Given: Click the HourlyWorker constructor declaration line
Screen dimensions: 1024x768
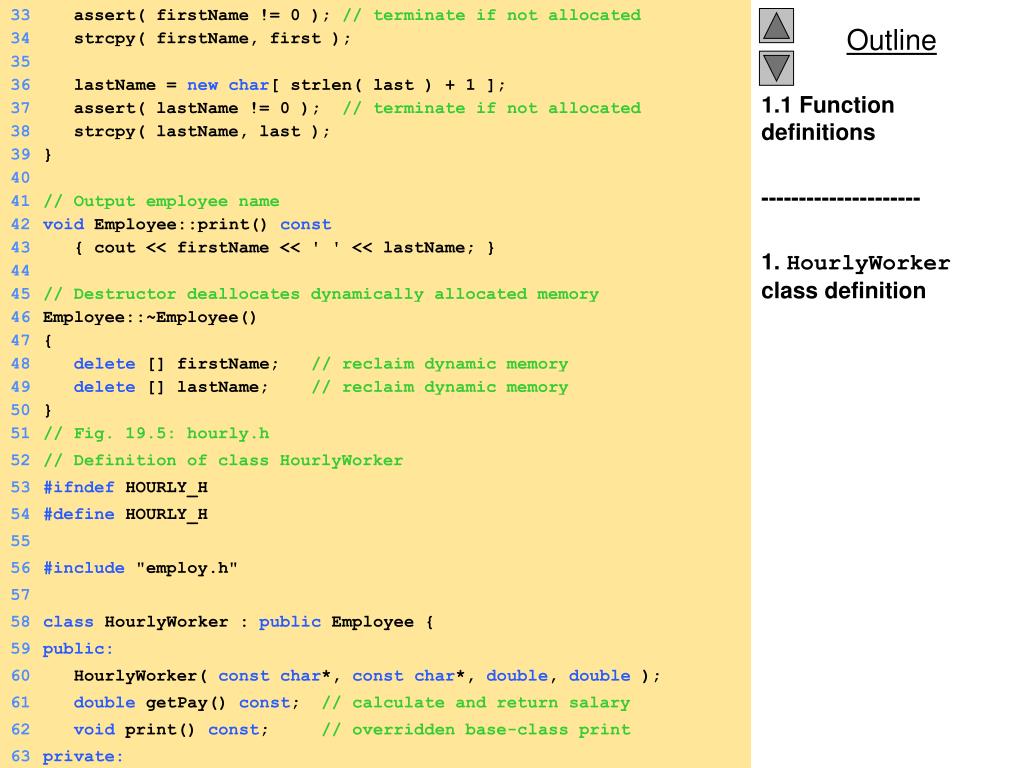Looking at the screenshot, I should [x=367, y=676].
